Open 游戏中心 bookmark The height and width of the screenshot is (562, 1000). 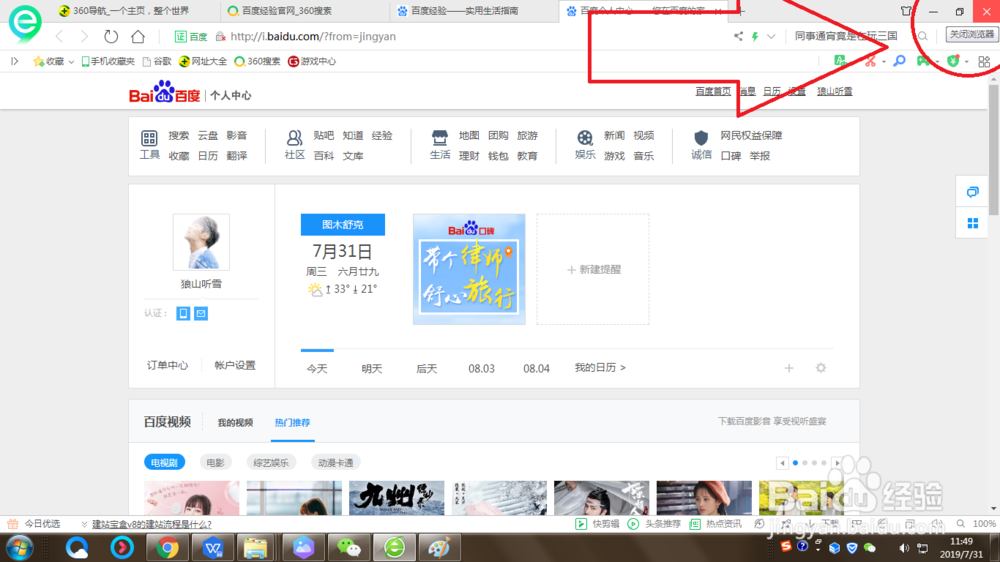click(311, 61)
